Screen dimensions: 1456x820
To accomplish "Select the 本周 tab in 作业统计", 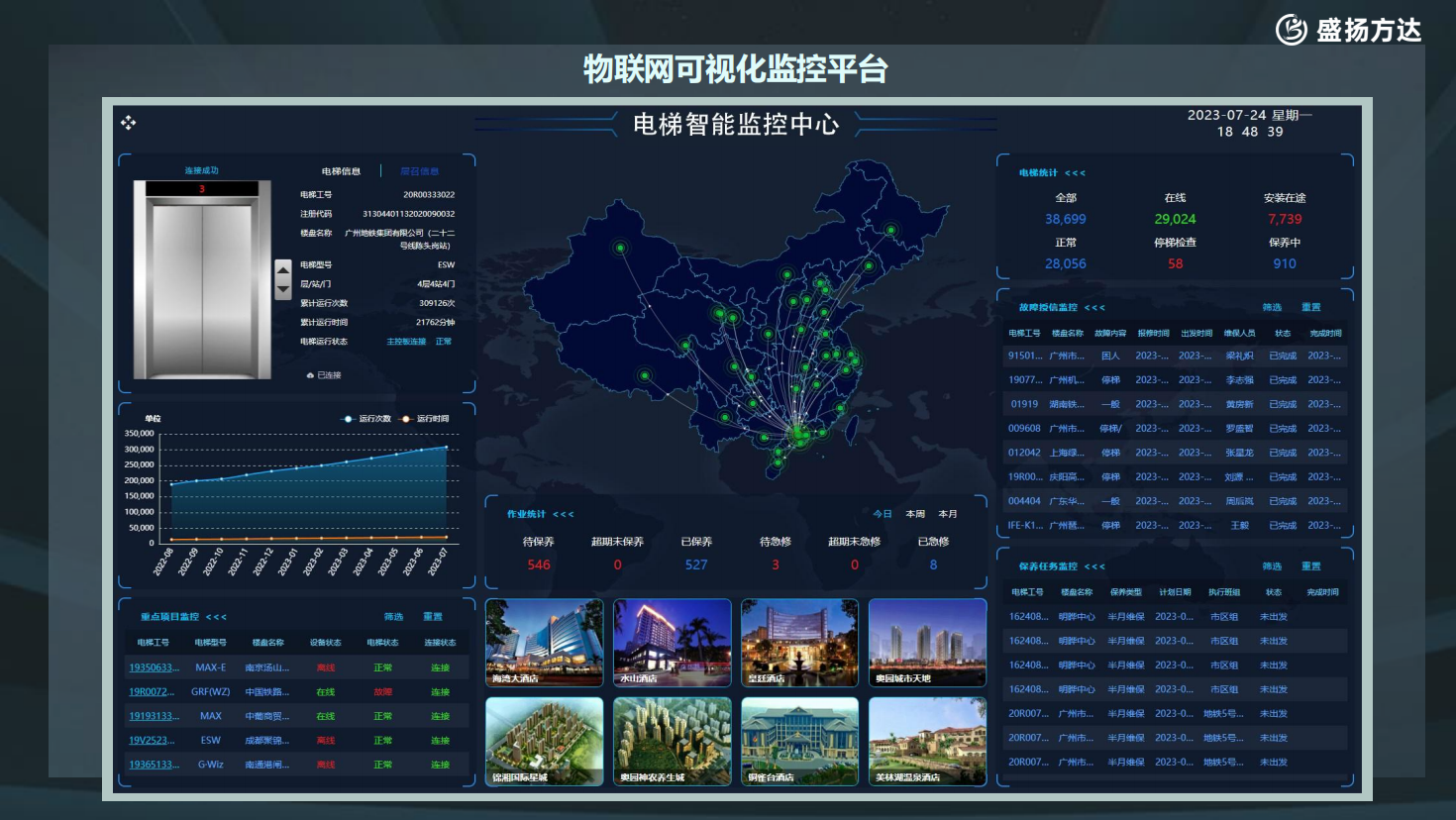I will point(915,514).
